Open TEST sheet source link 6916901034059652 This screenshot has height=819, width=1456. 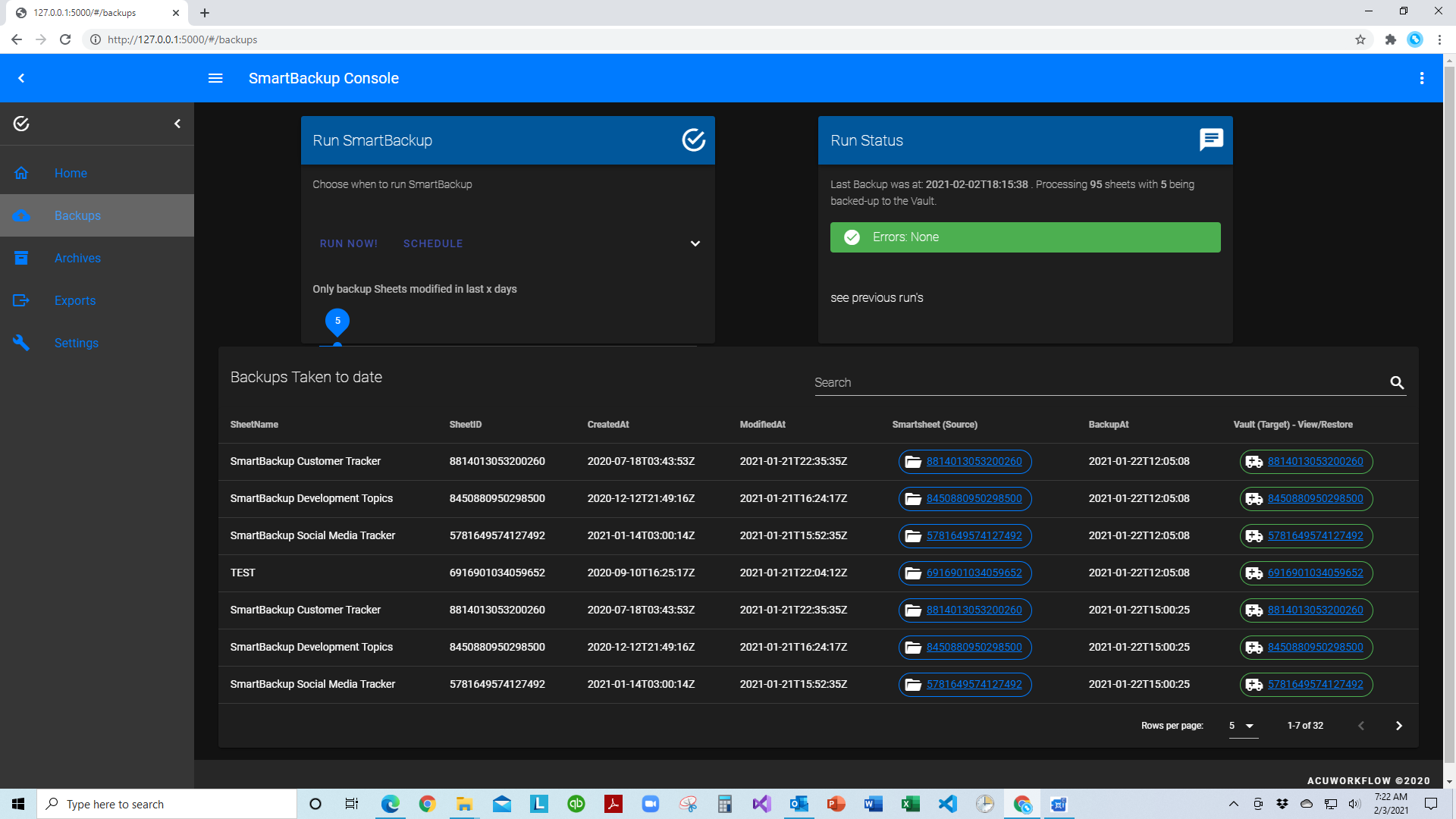pos(974,573)
